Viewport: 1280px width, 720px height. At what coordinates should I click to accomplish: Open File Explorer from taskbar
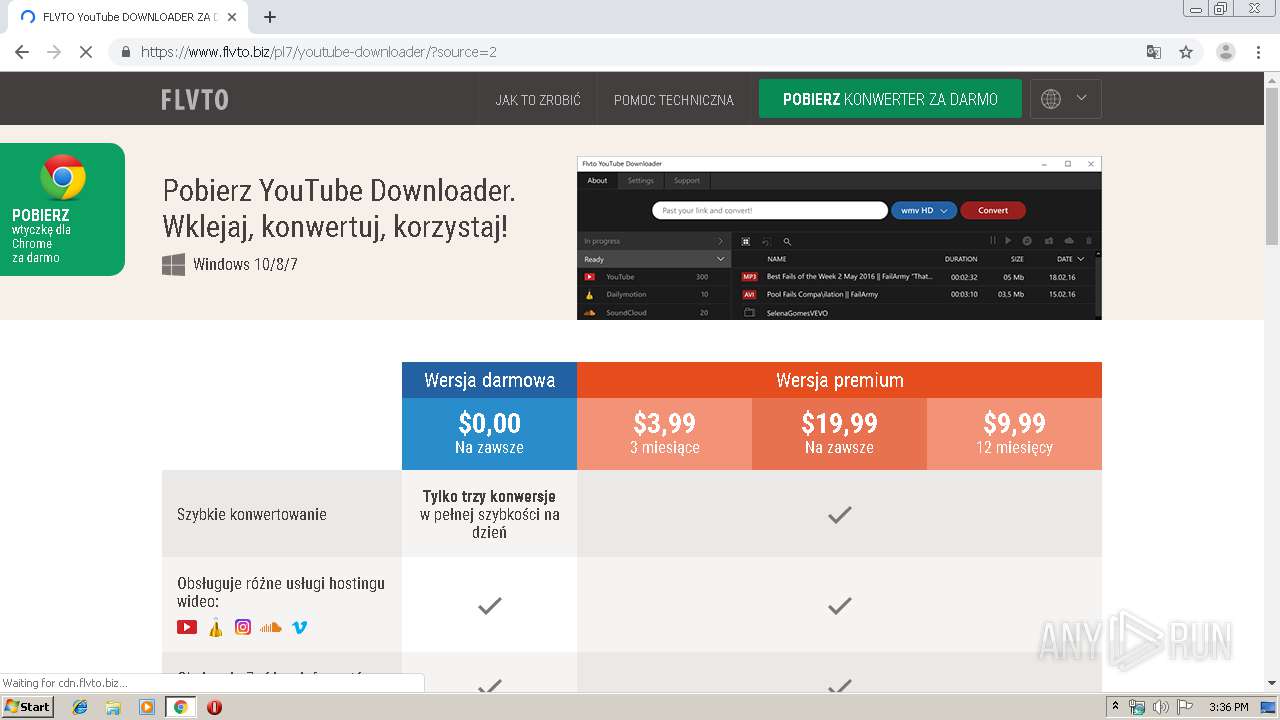(113, 707)
